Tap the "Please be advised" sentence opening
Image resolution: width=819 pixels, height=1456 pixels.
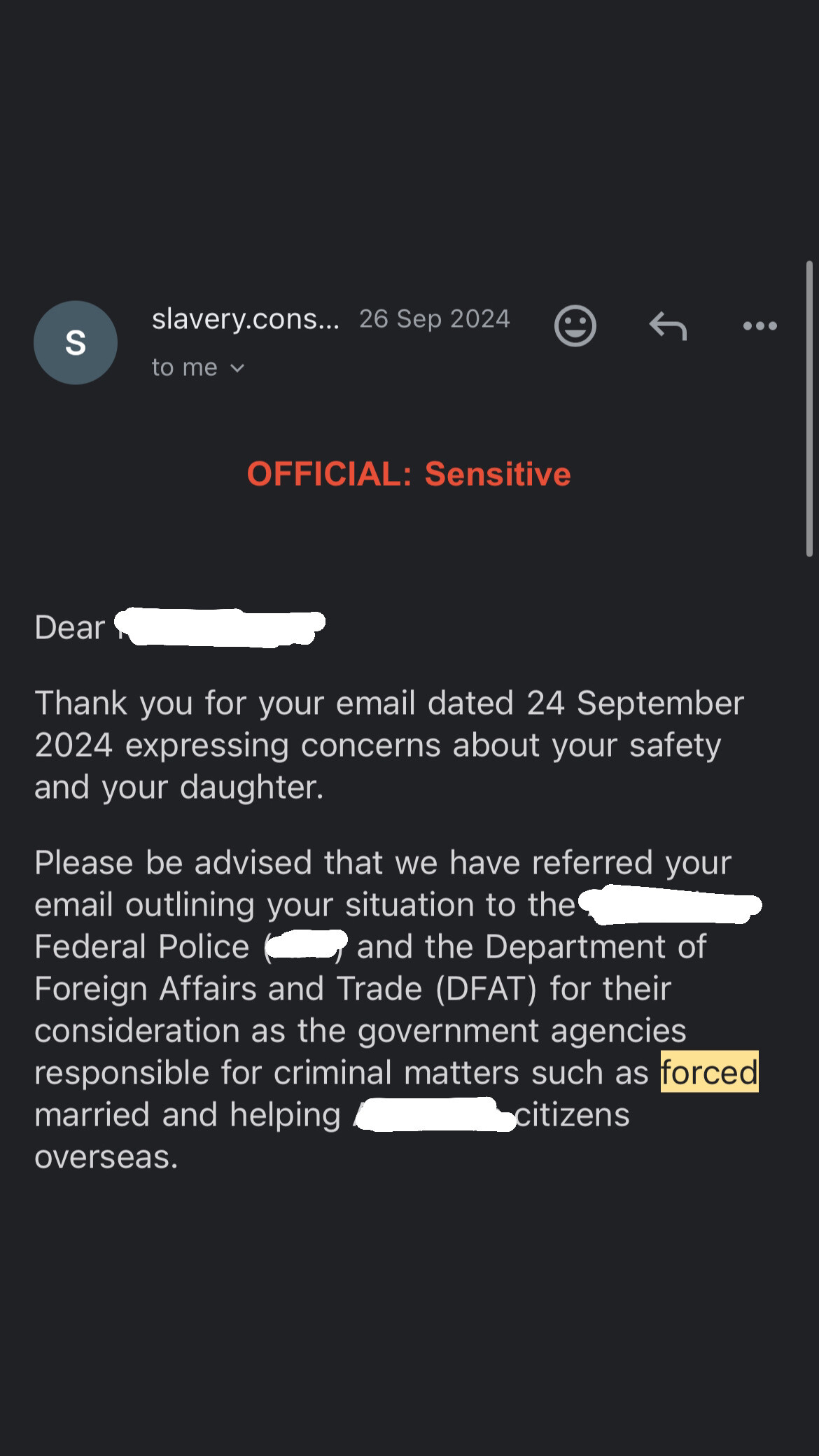coord(171,862)
